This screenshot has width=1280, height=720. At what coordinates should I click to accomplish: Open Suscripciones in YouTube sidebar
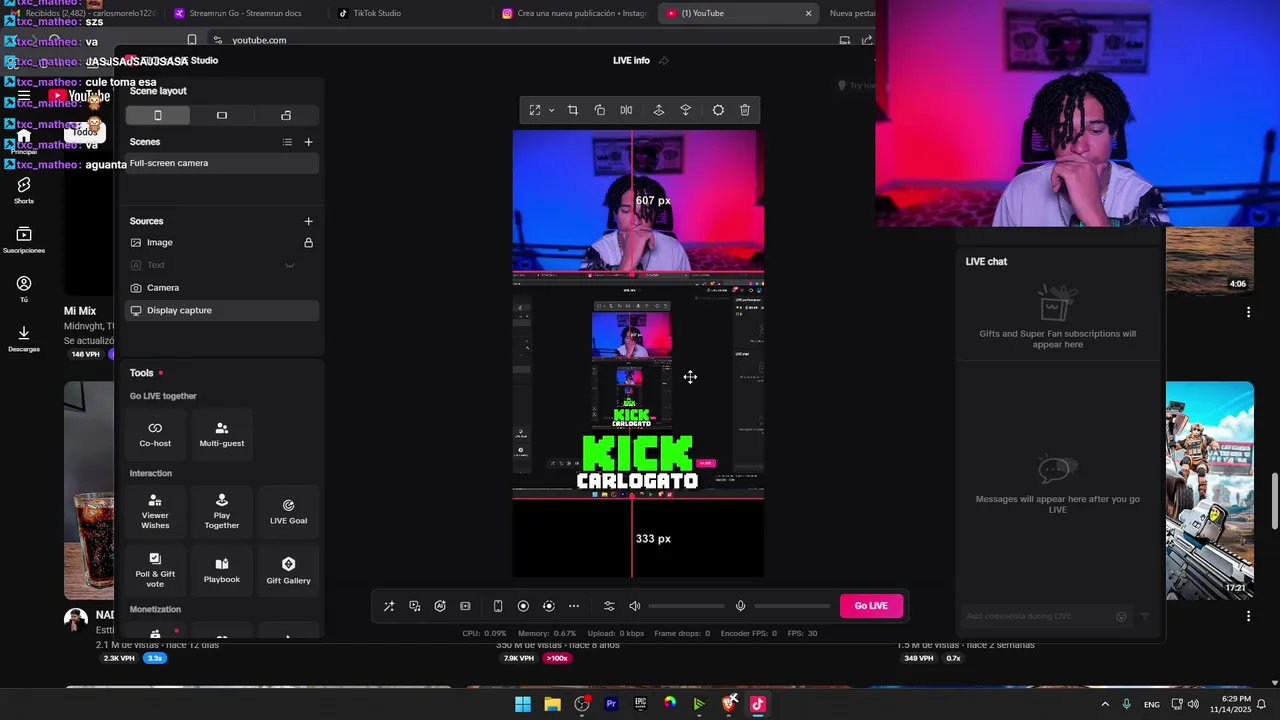pos(24,239)
